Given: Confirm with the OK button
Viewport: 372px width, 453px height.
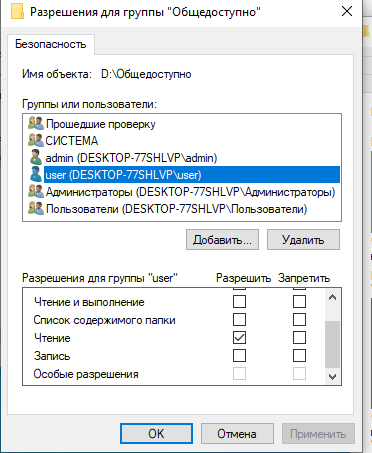Looking at the screenshot, I should [156, 434].
